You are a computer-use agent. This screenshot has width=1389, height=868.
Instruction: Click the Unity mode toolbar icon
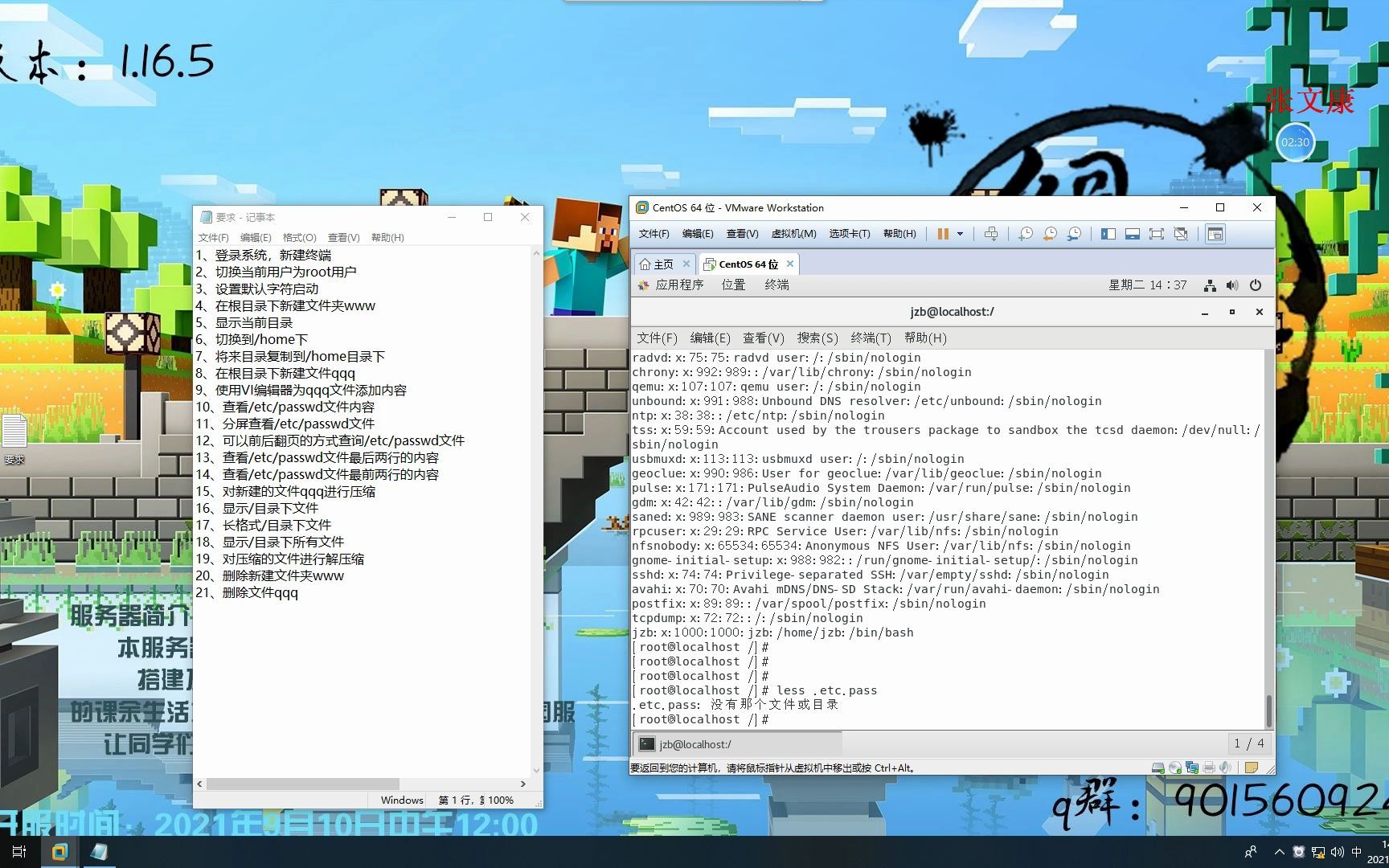click(x=1181, y=234)
